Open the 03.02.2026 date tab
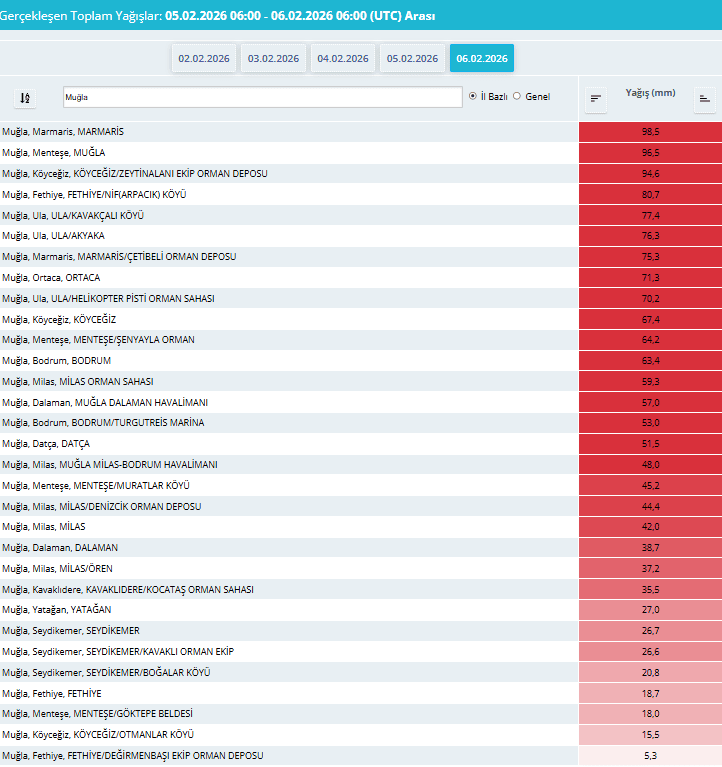722x767 pixels. pyautogui.click(x=274, y=59)
